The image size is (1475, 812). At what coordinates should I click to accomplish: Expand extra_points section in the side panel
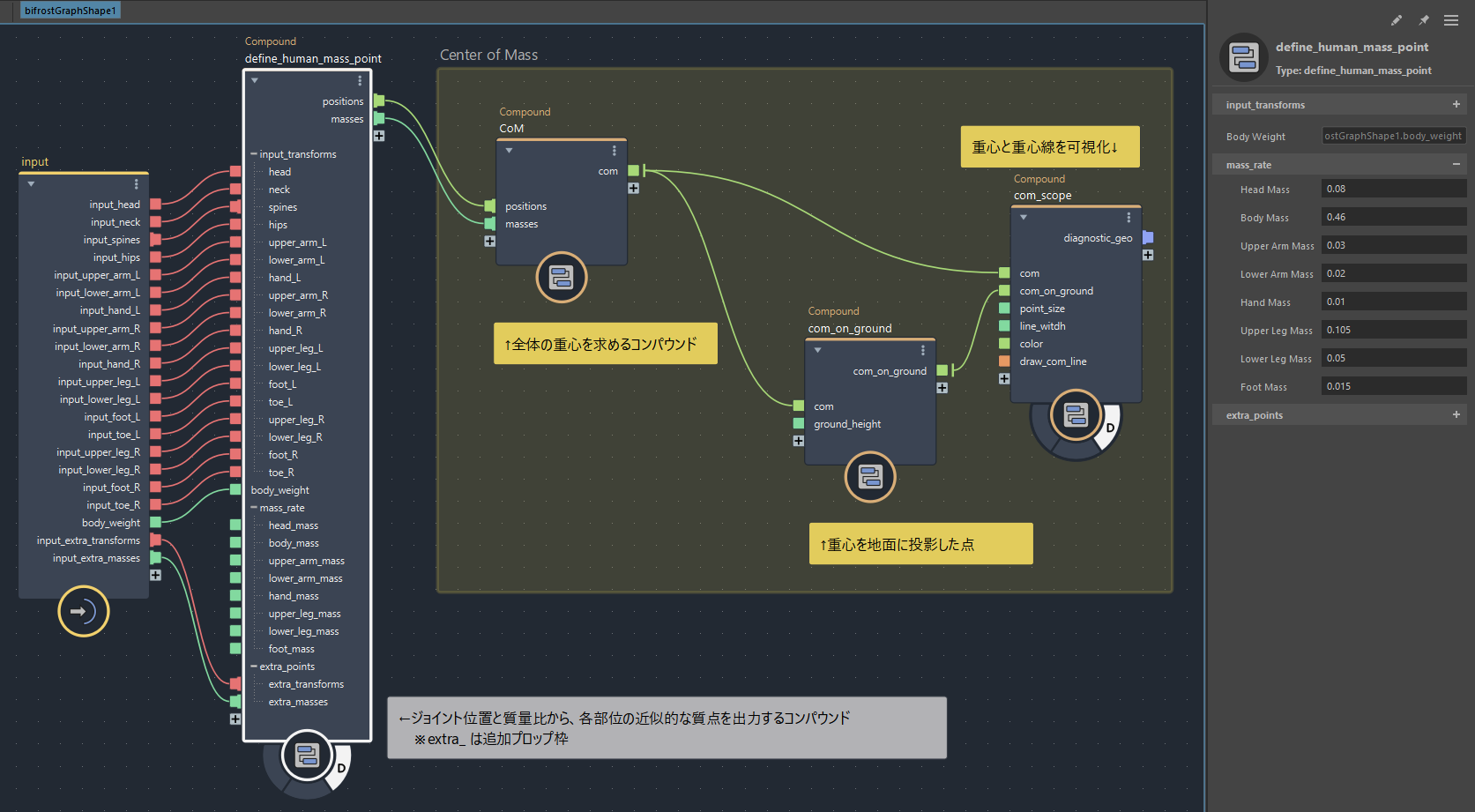coord(1456,415)
